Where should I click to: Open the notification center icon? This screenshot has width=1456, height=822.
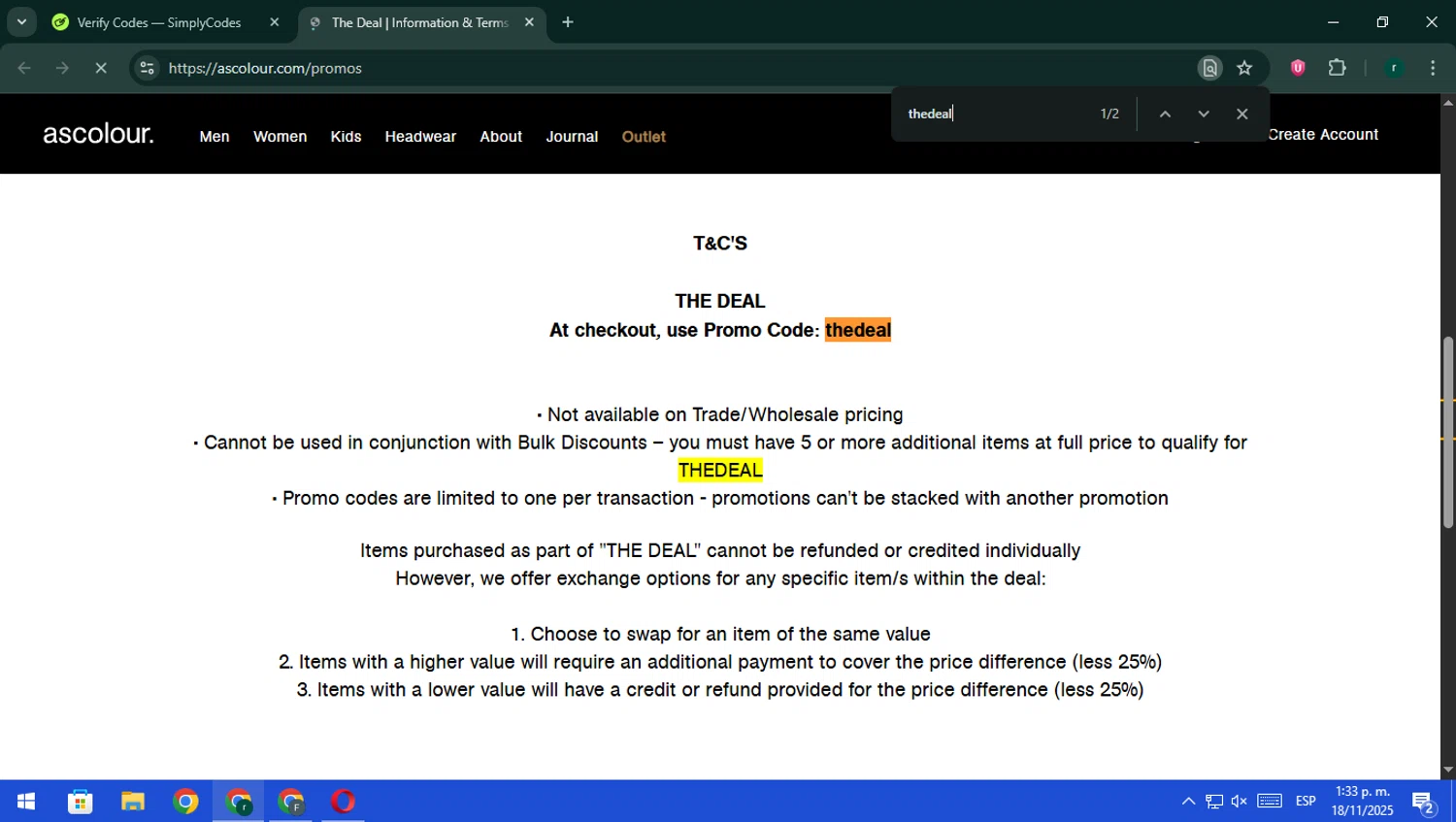point(1424,803)
